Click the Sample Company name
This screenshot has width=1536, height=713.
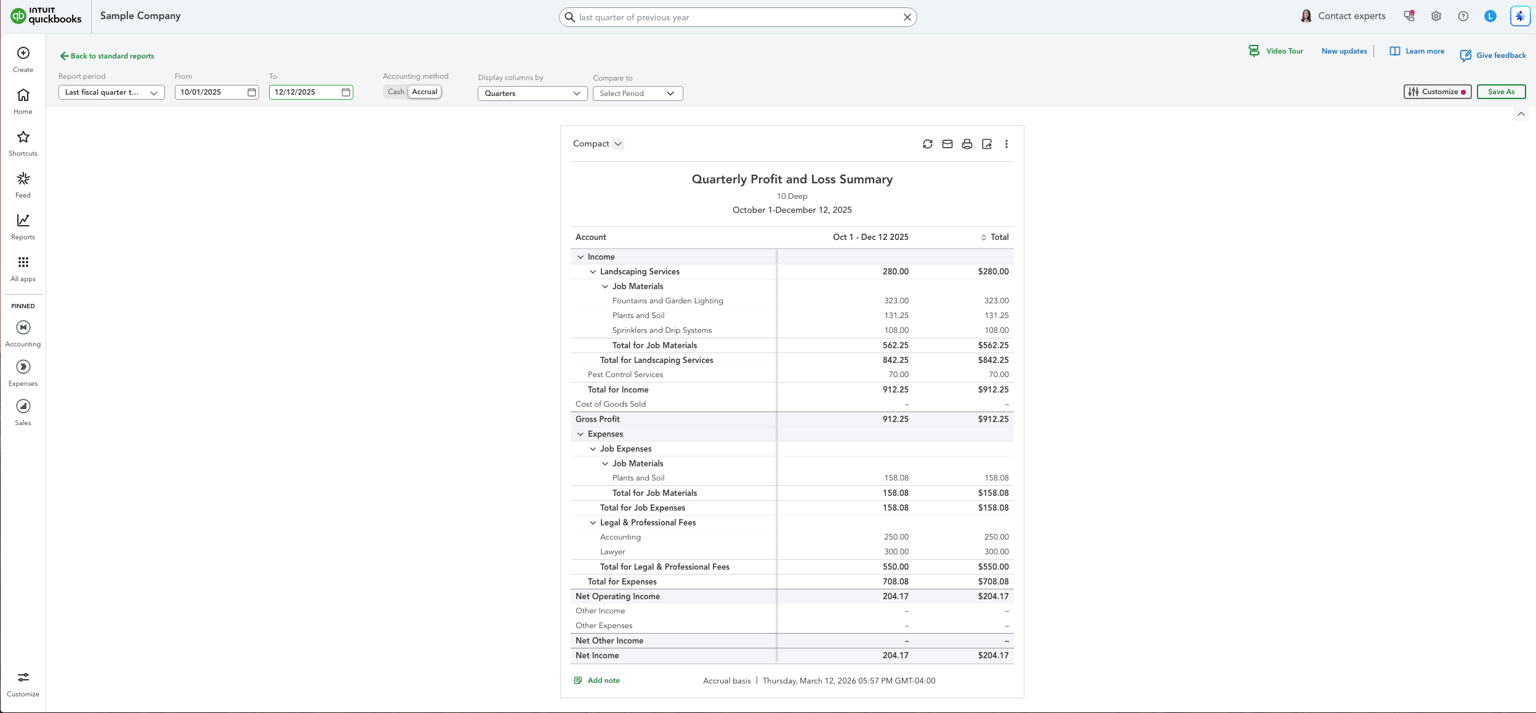tap(140, 16)
